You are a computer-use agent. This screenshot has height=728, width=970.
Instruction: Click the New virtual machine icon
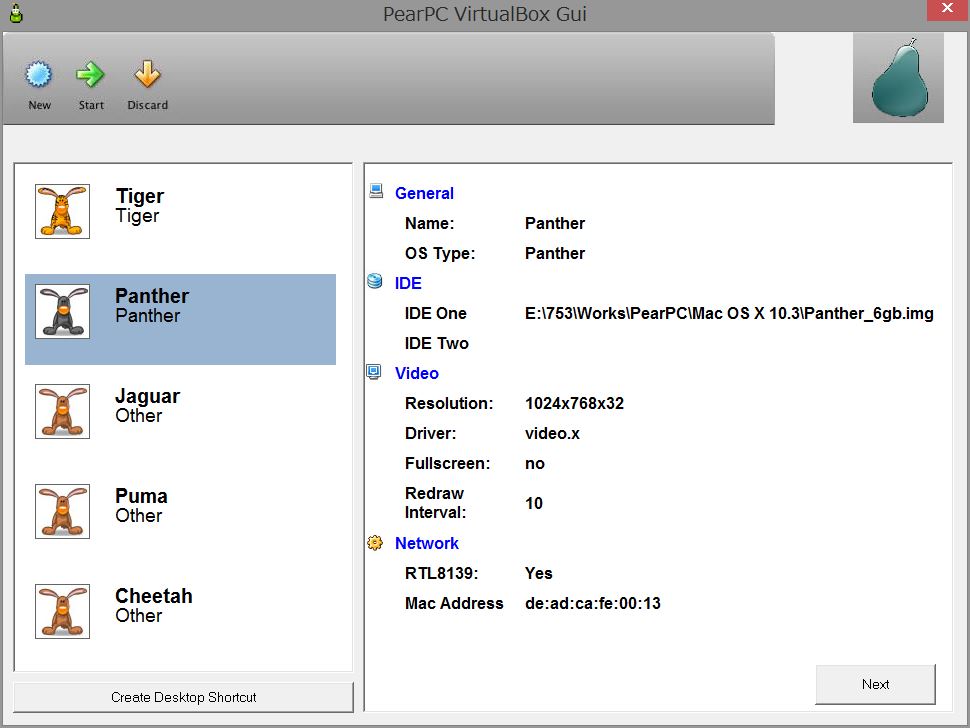38,75
